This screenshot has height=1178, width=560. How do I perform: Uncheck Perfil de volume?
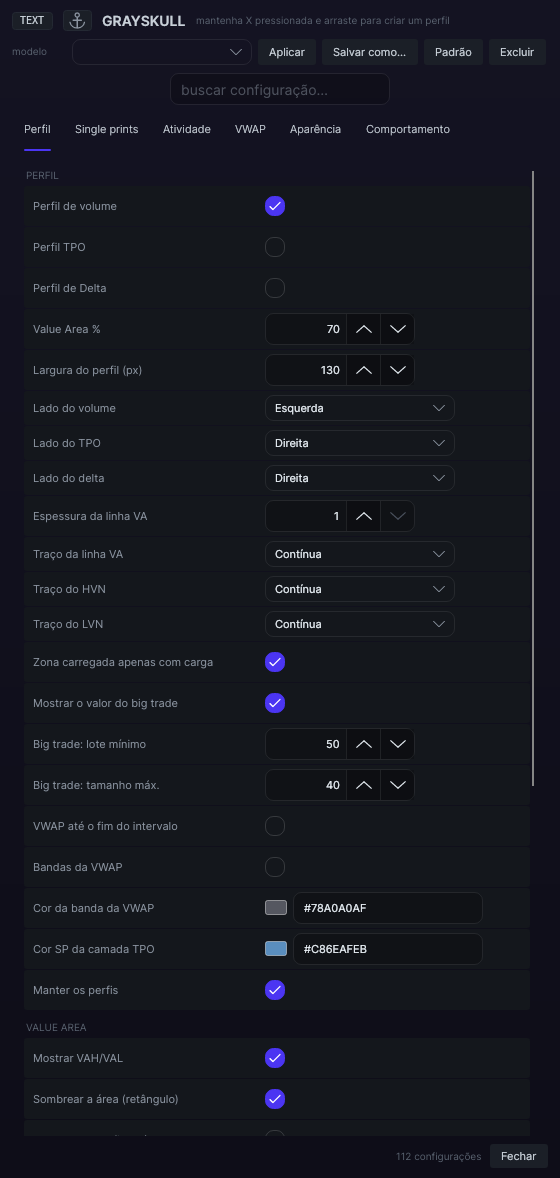pos(275,206)
